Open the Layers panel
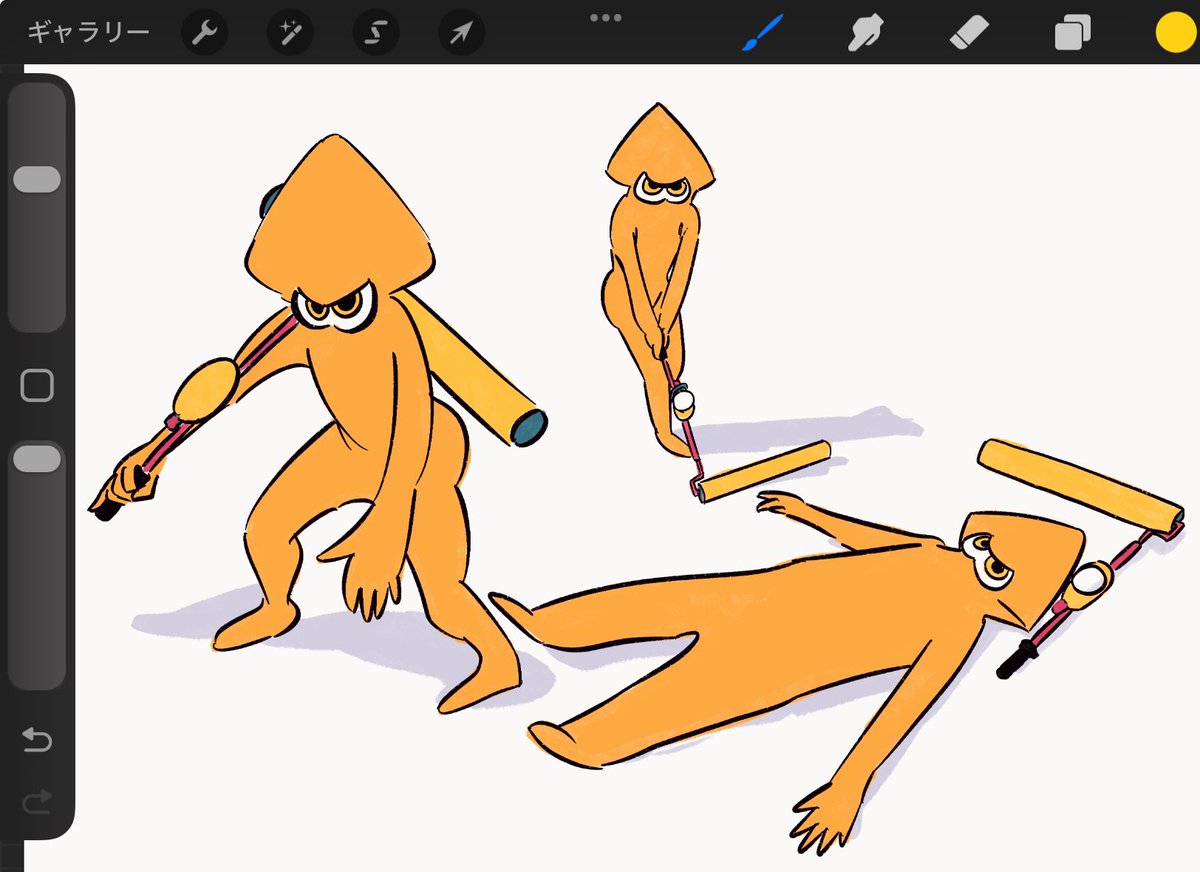 (x=1072, y=34)
